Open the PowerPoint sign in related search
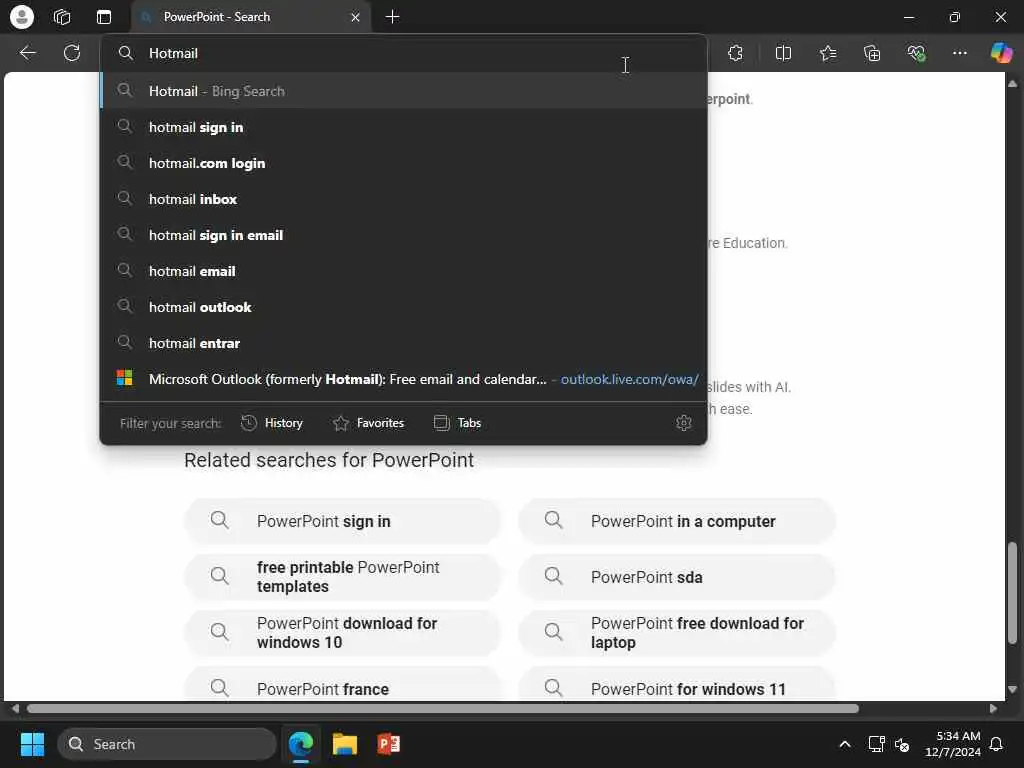This screenshot has width=1024, height=768. [343, 521]
